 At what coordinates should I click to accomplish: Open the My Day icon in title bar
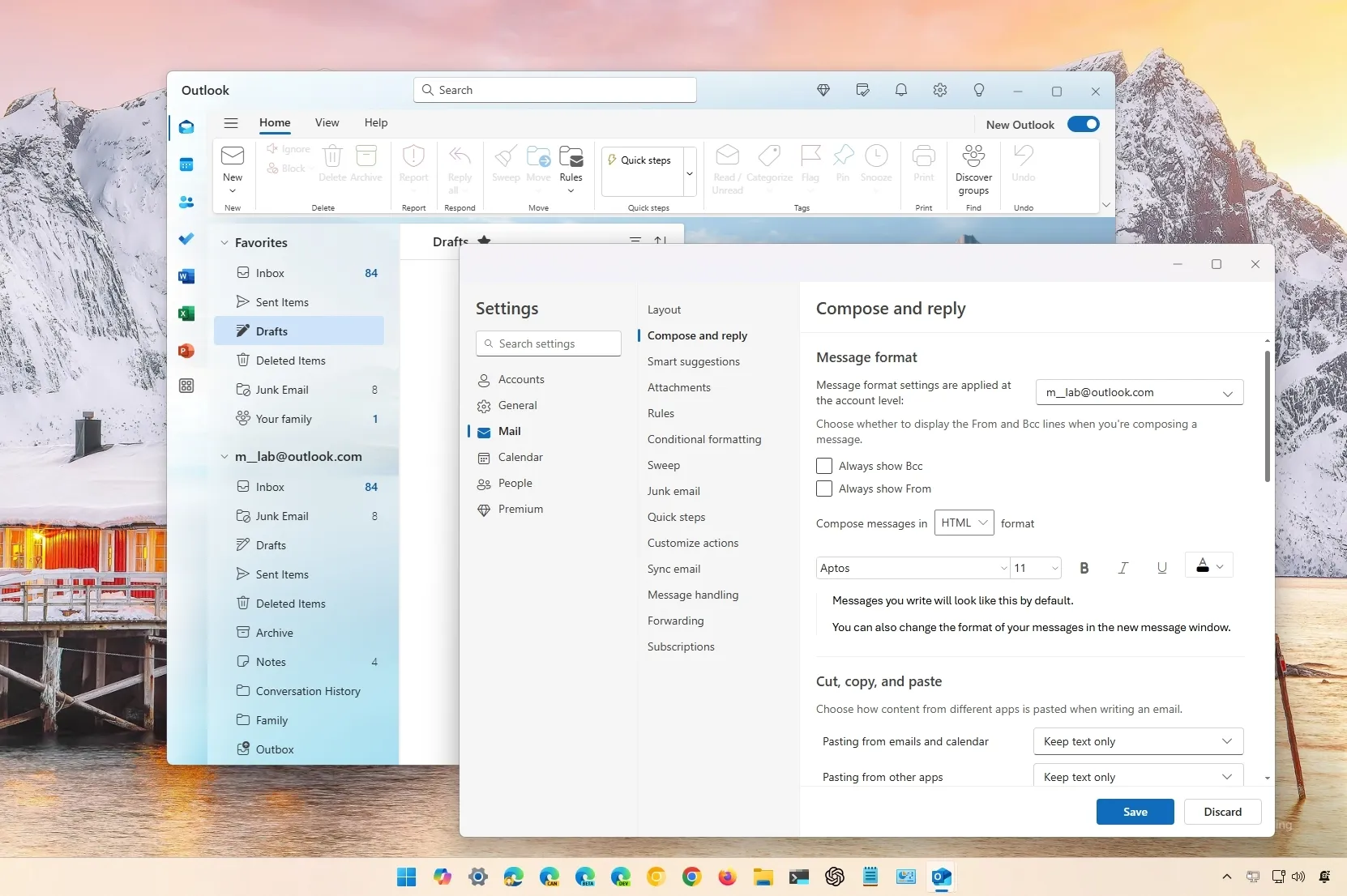[x=862, y=90]
